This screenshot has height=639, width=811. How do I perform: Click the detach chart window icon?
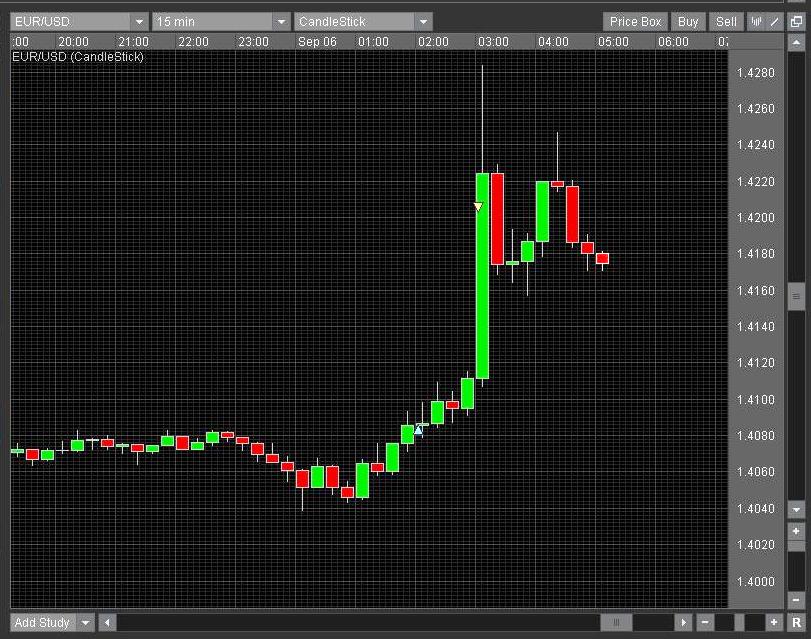(x=796, y=21)
